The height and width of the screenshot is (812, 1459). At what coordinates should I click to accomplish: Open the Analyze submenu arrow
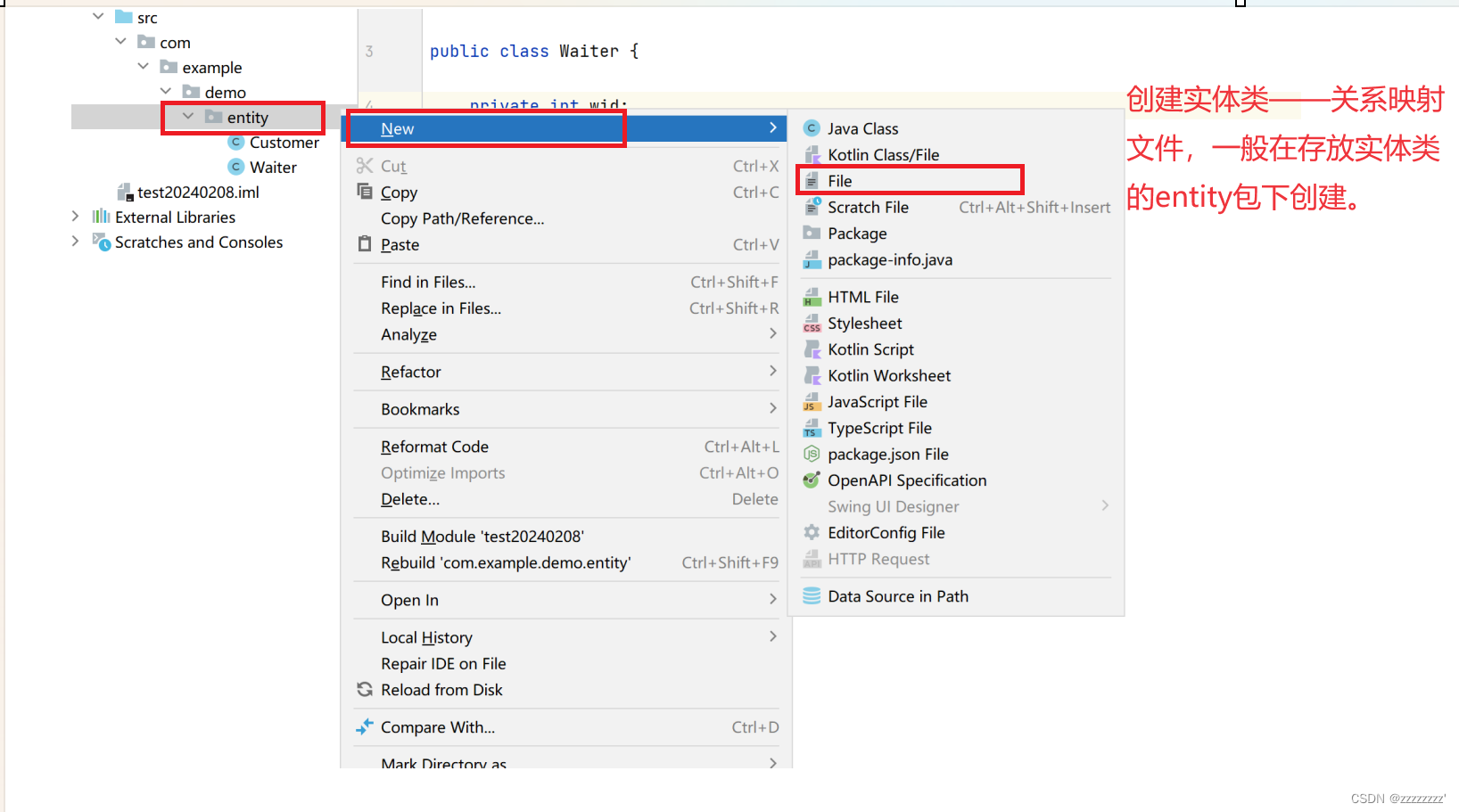tap(772, 333)
